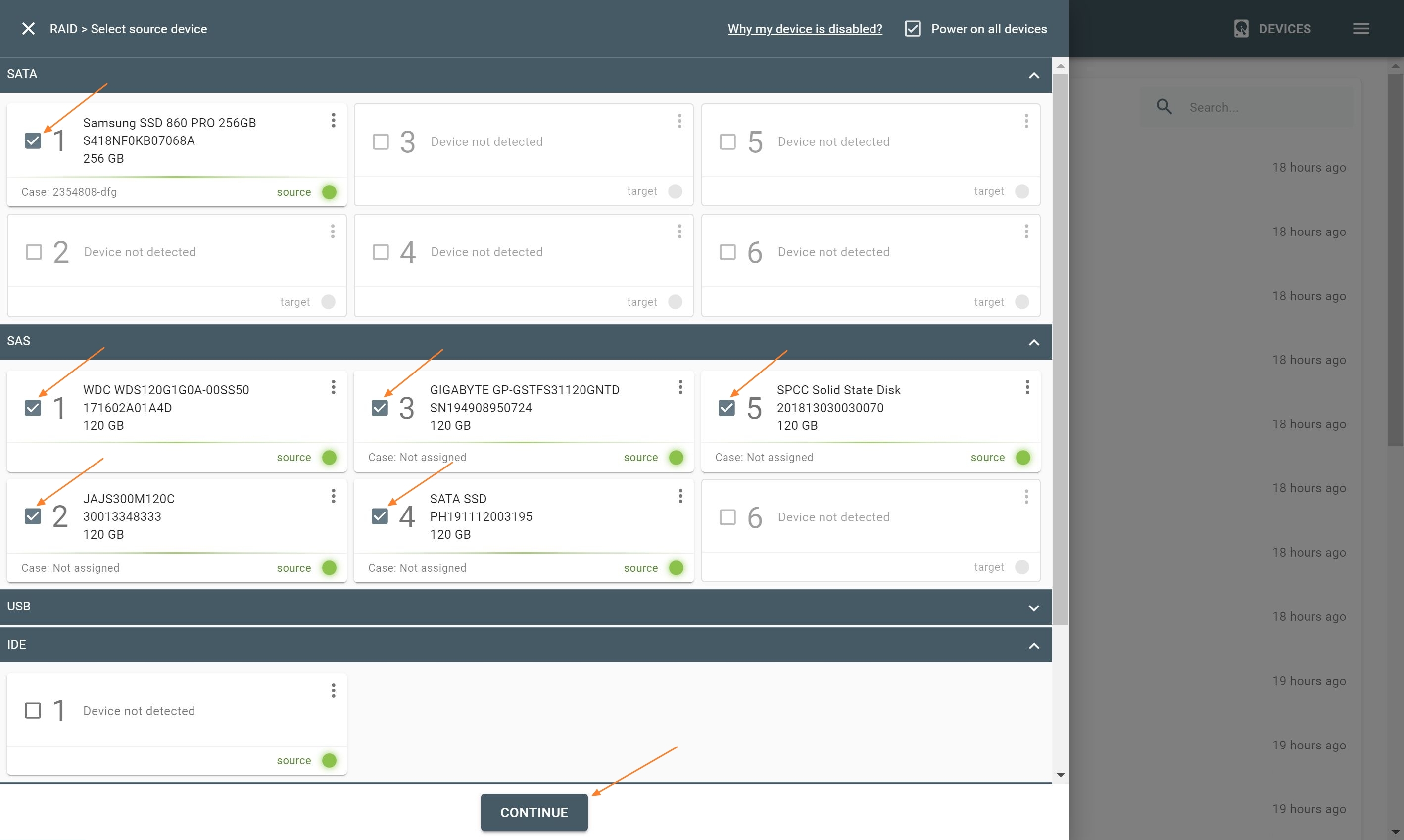Image resolution: width=1404 pixels, height=840 pixels.
Task: Check SATA slot 2 checkbox
Action: [34, 251]
